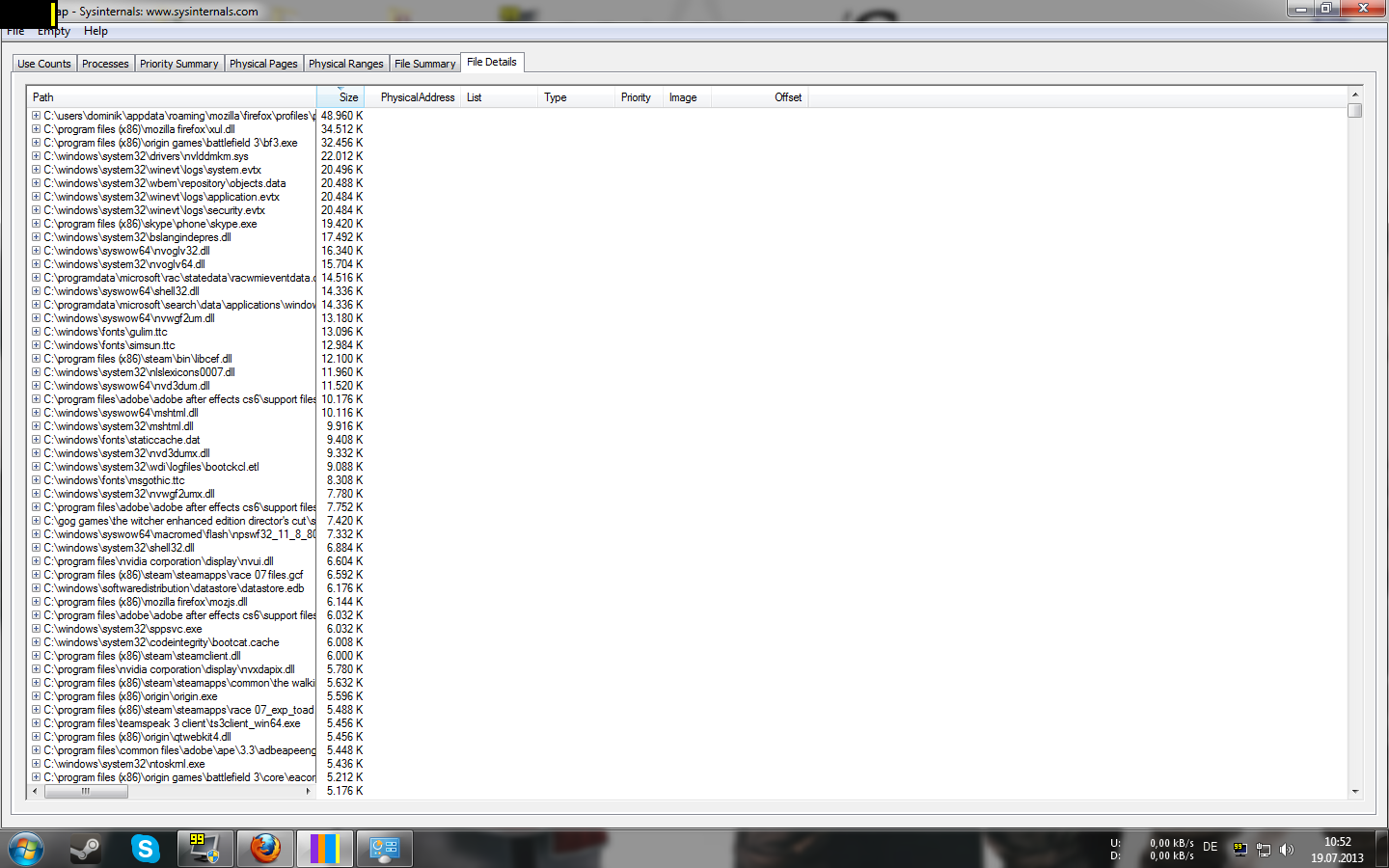Open the Physical Ranges tab
This screenshot has width=1389, height=868.
[x=346, y=64]
